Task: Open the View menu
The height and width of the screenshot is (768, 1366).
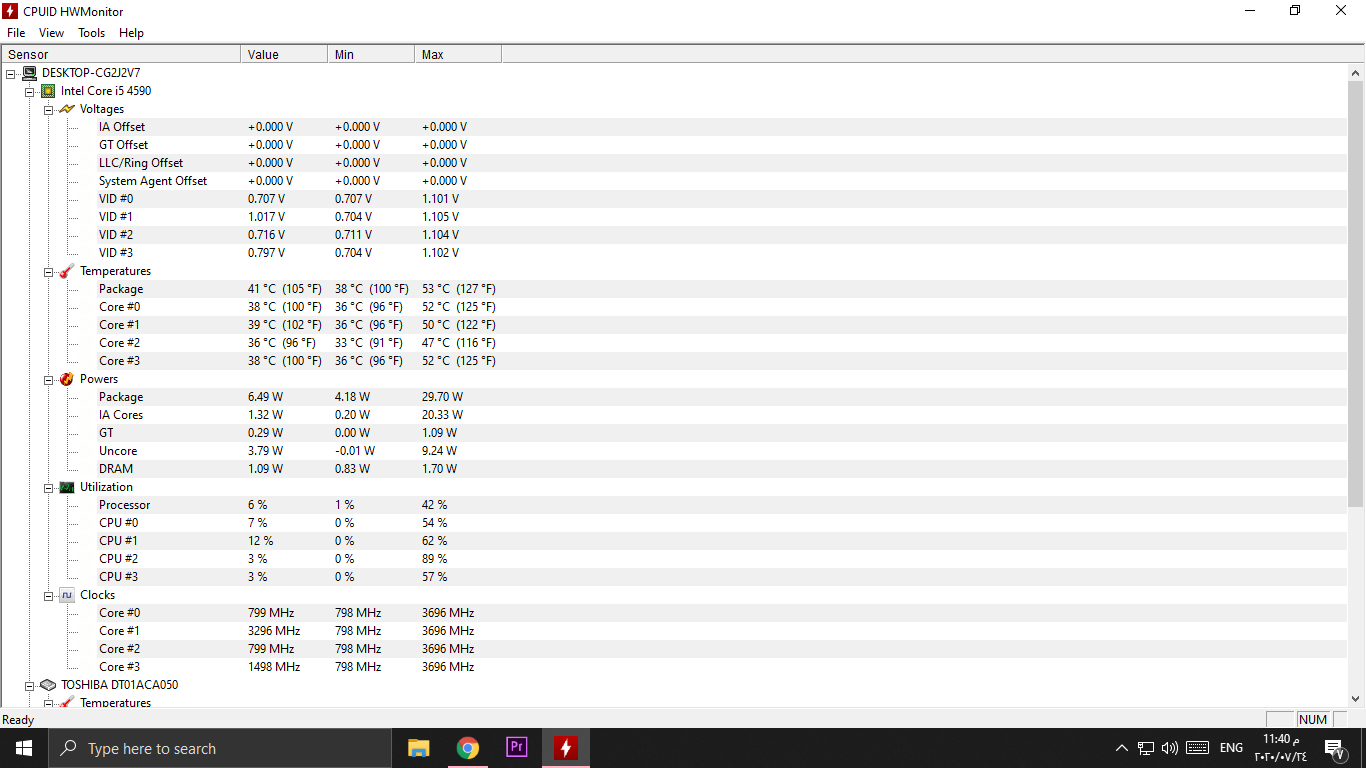Action: click(51, 33)
